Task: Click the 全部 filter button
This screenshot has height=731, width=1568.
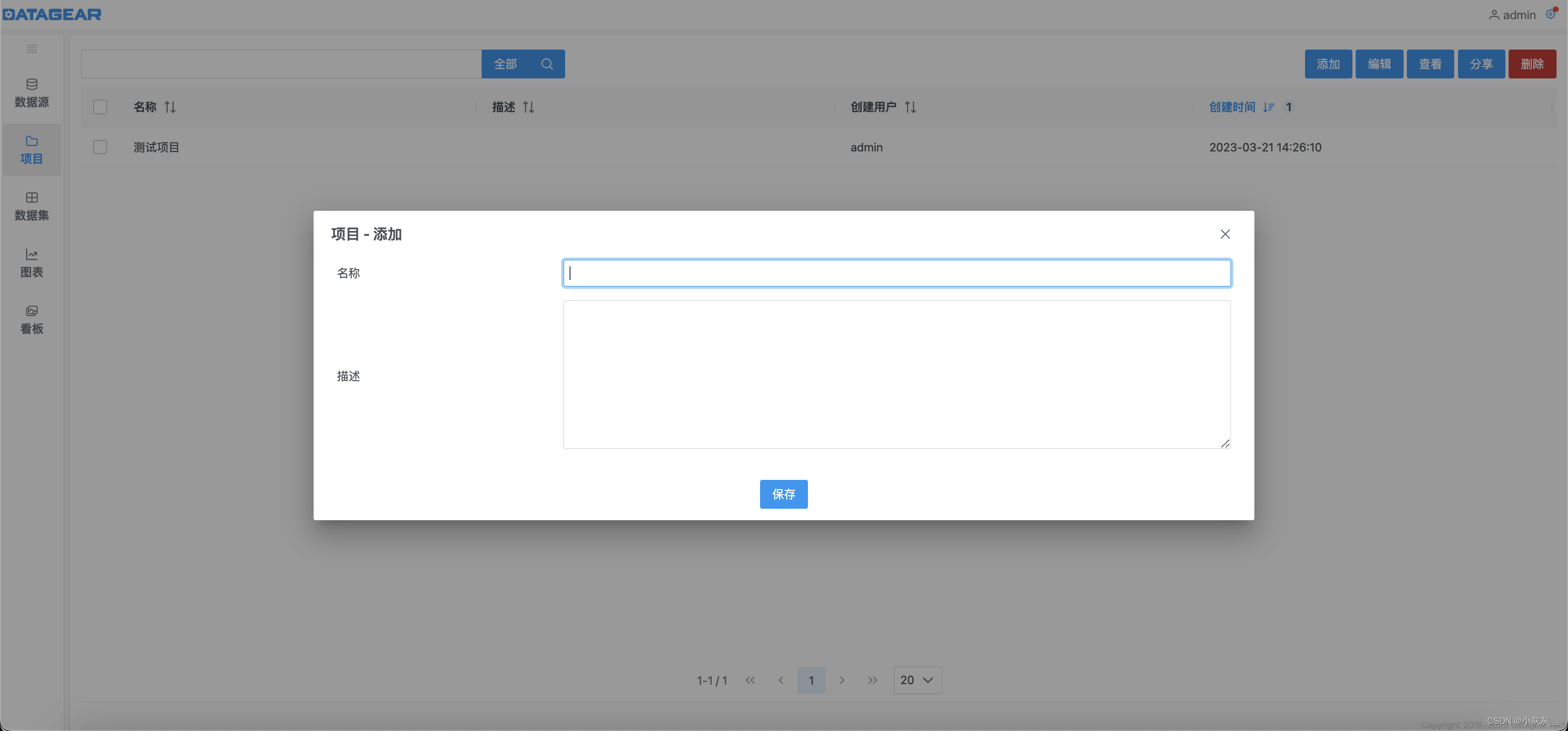Action: [x=505, y=64]
